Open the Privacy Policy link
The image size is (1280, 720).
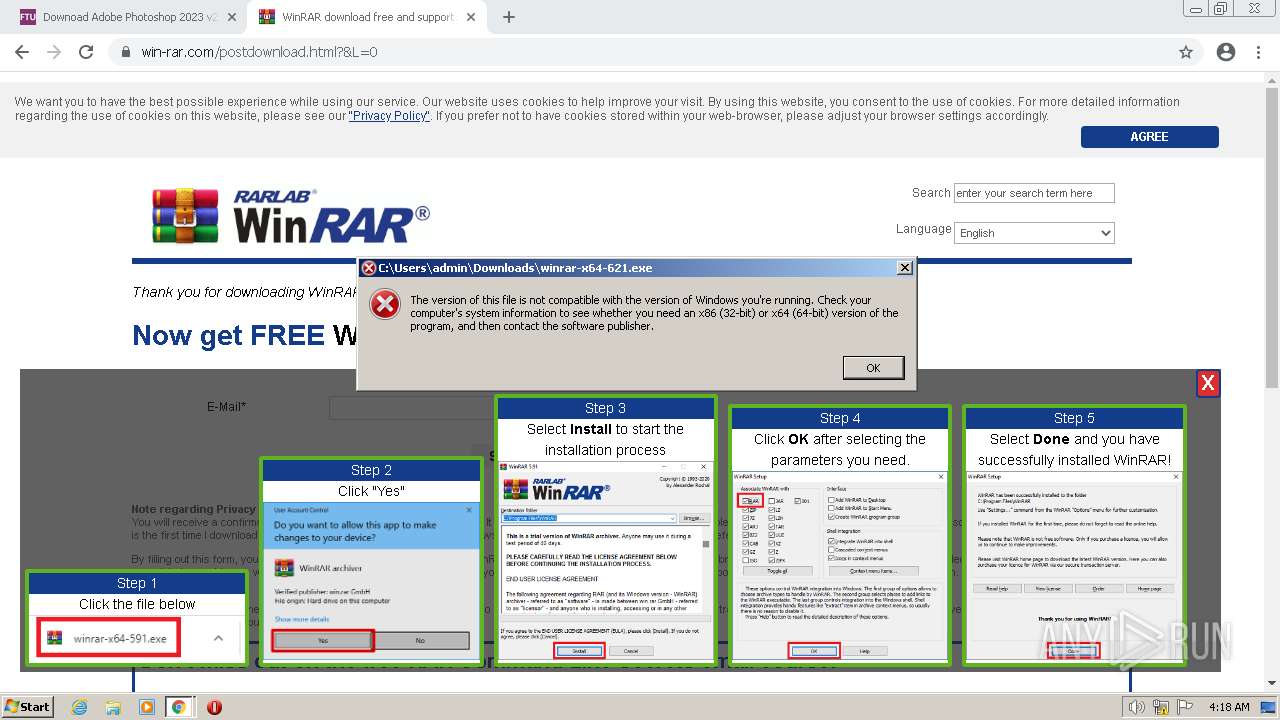(389, 116)
